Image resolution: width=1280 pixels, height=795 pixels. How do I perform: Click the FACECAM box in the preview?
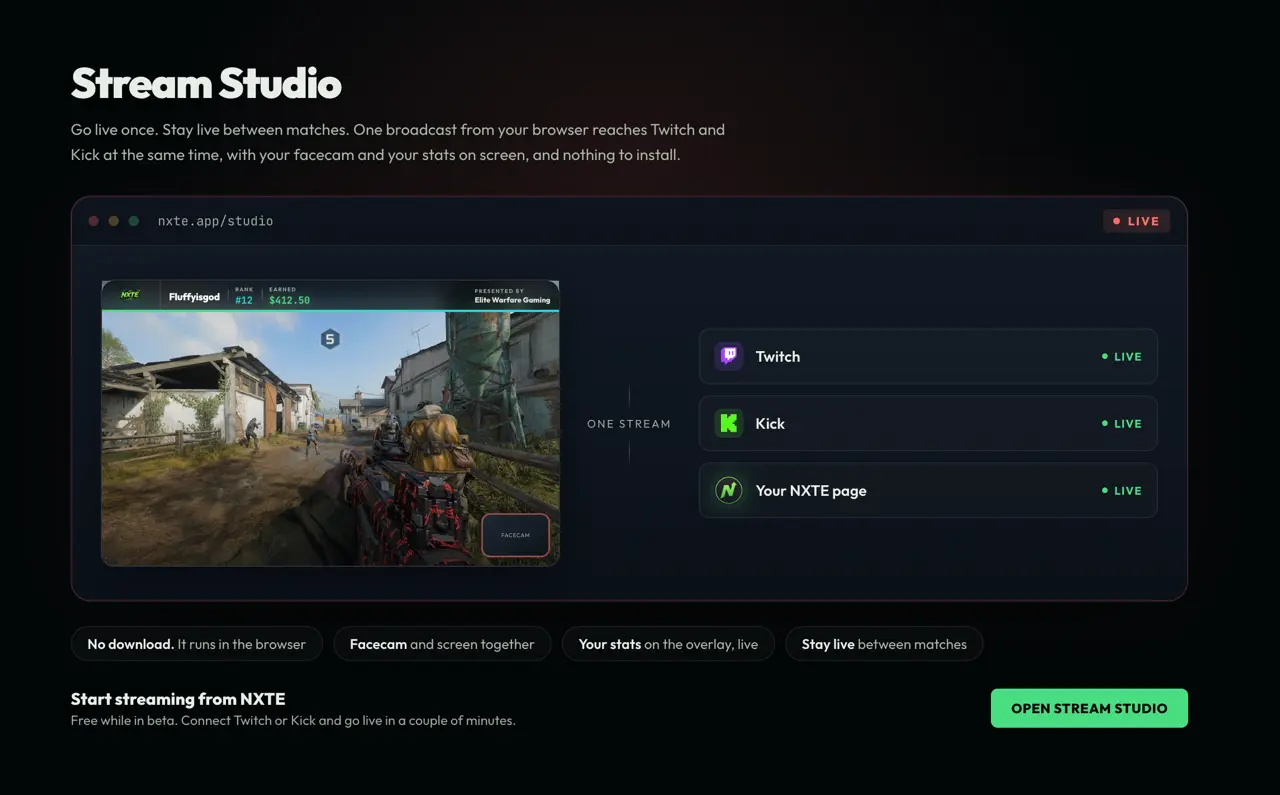[x=515, y=535]
